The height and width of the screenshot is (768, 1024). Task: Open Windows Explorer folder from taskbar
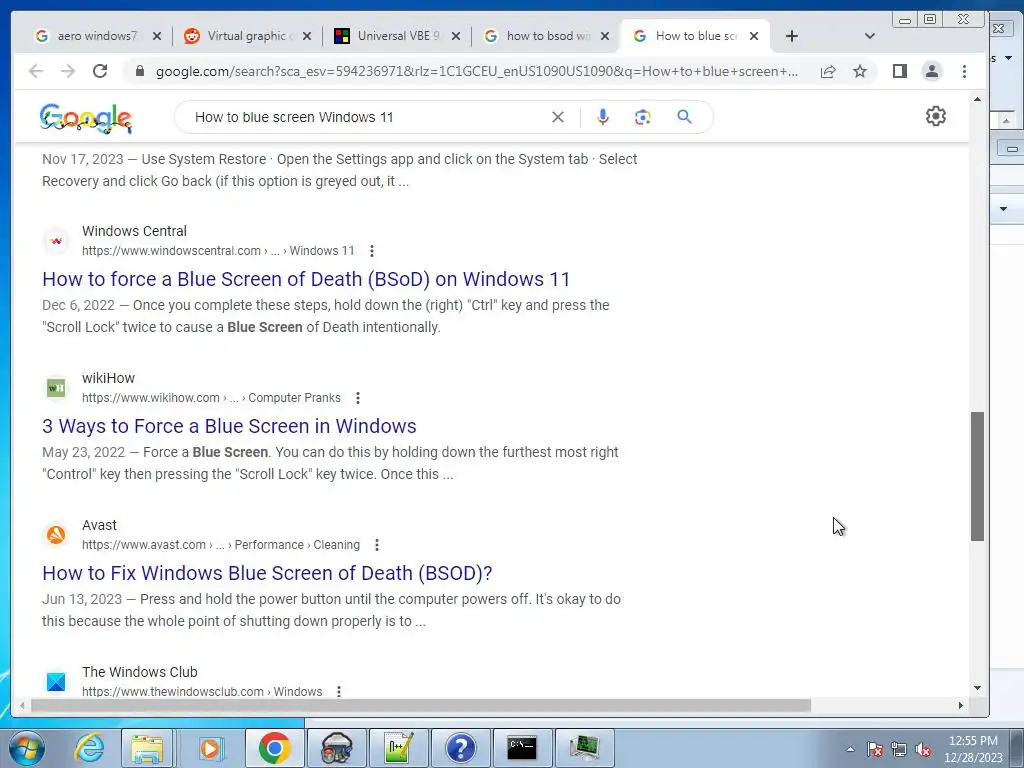pyautogui.click(x=147, y=748)
